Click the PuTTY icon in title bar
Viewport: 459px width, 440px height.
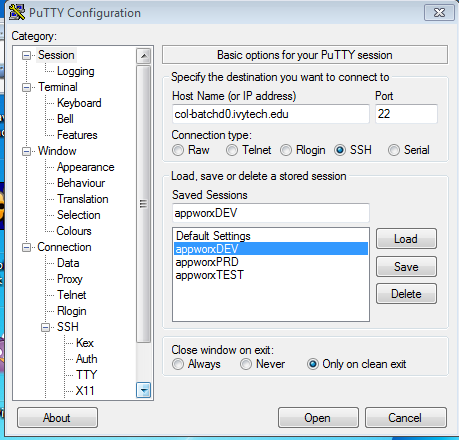(17, 12)
